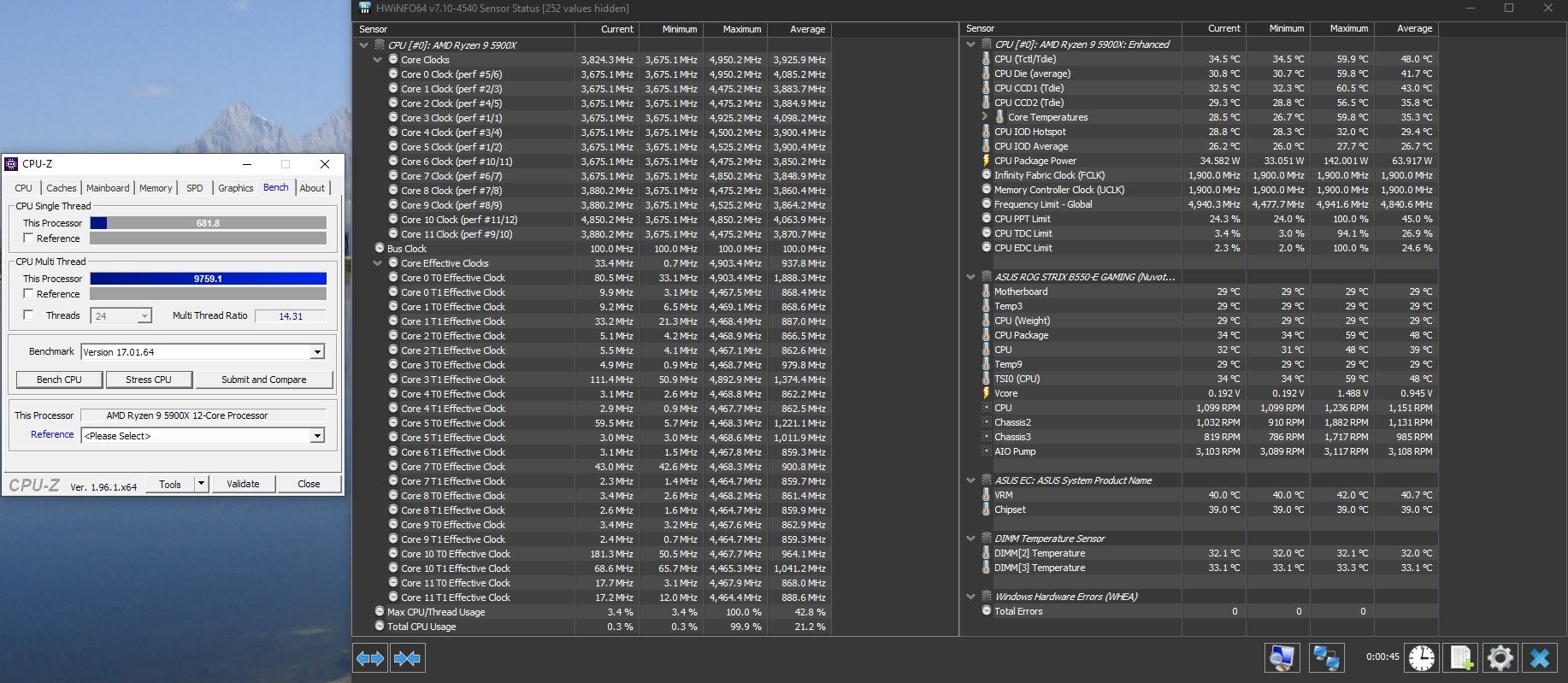Click the reset clock icon in HWiNFO

click(1422, 657)
